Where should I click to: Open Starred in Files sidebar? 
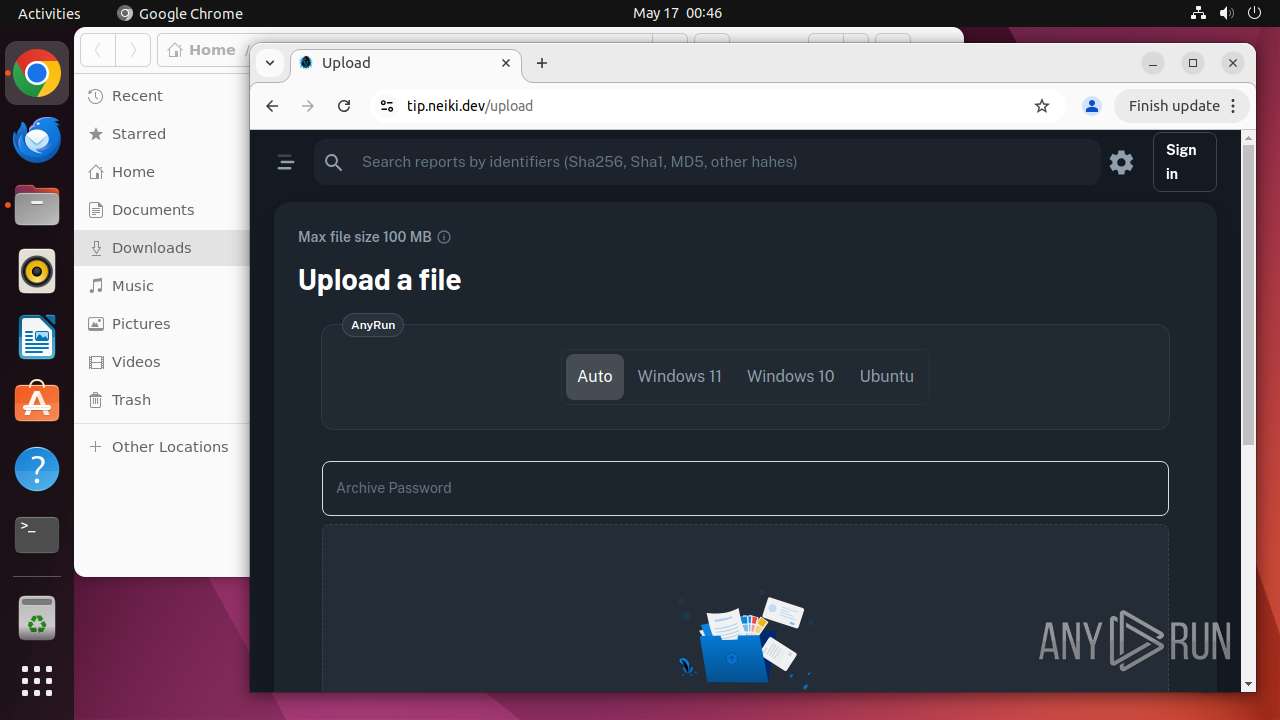coord(162,134)
